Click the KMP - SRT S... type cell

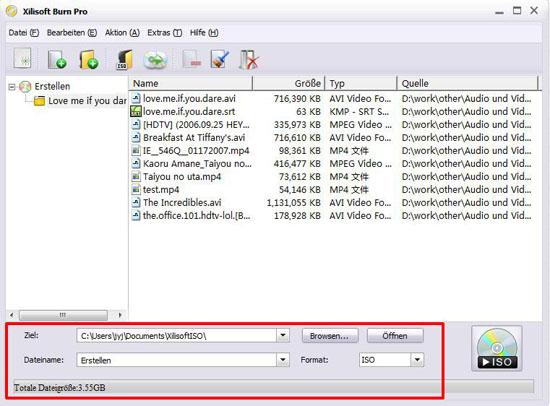(359, 112)
